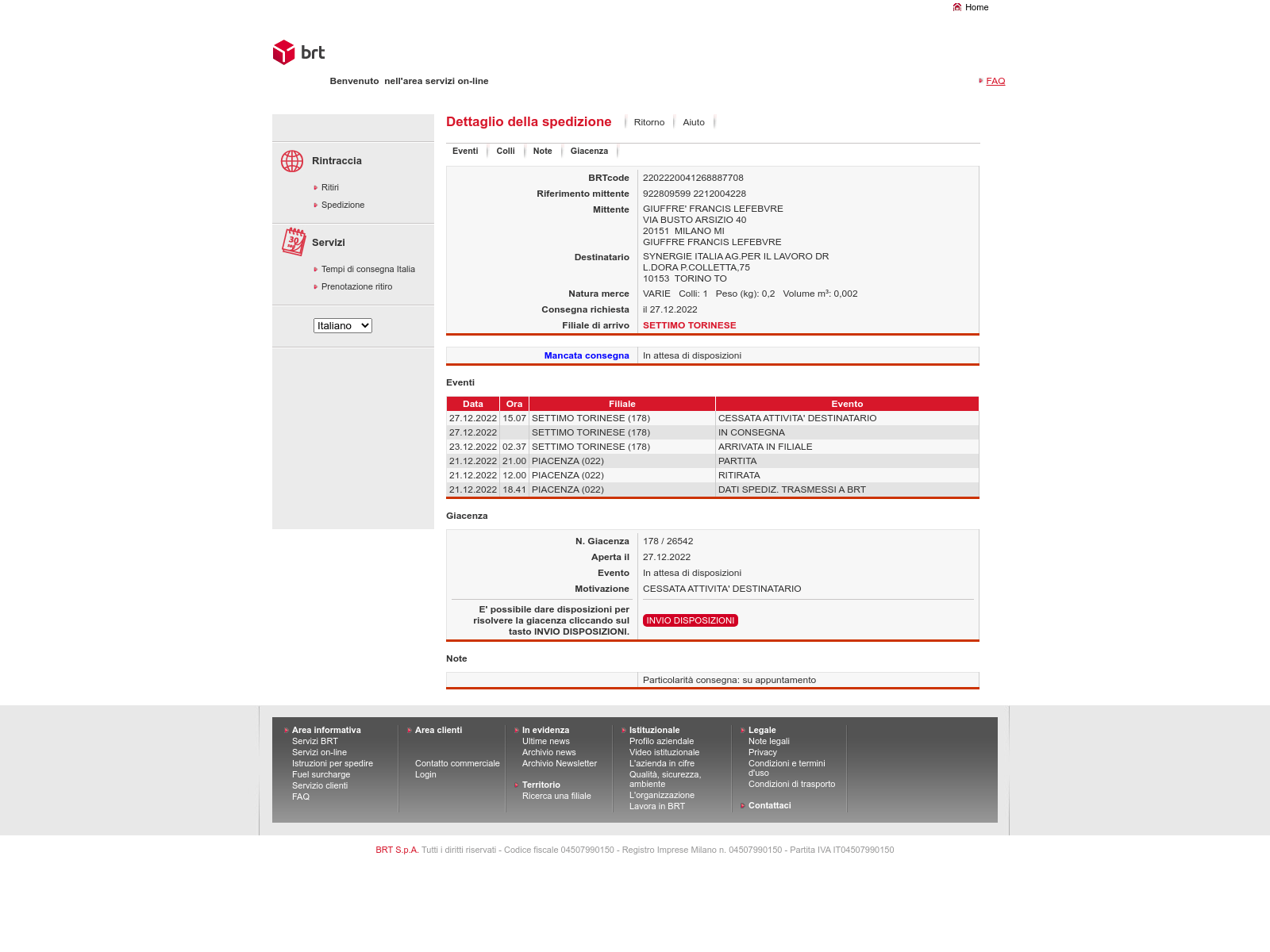Open the Home link at top
The image size is (1270, 952).
tap(976, 7)
